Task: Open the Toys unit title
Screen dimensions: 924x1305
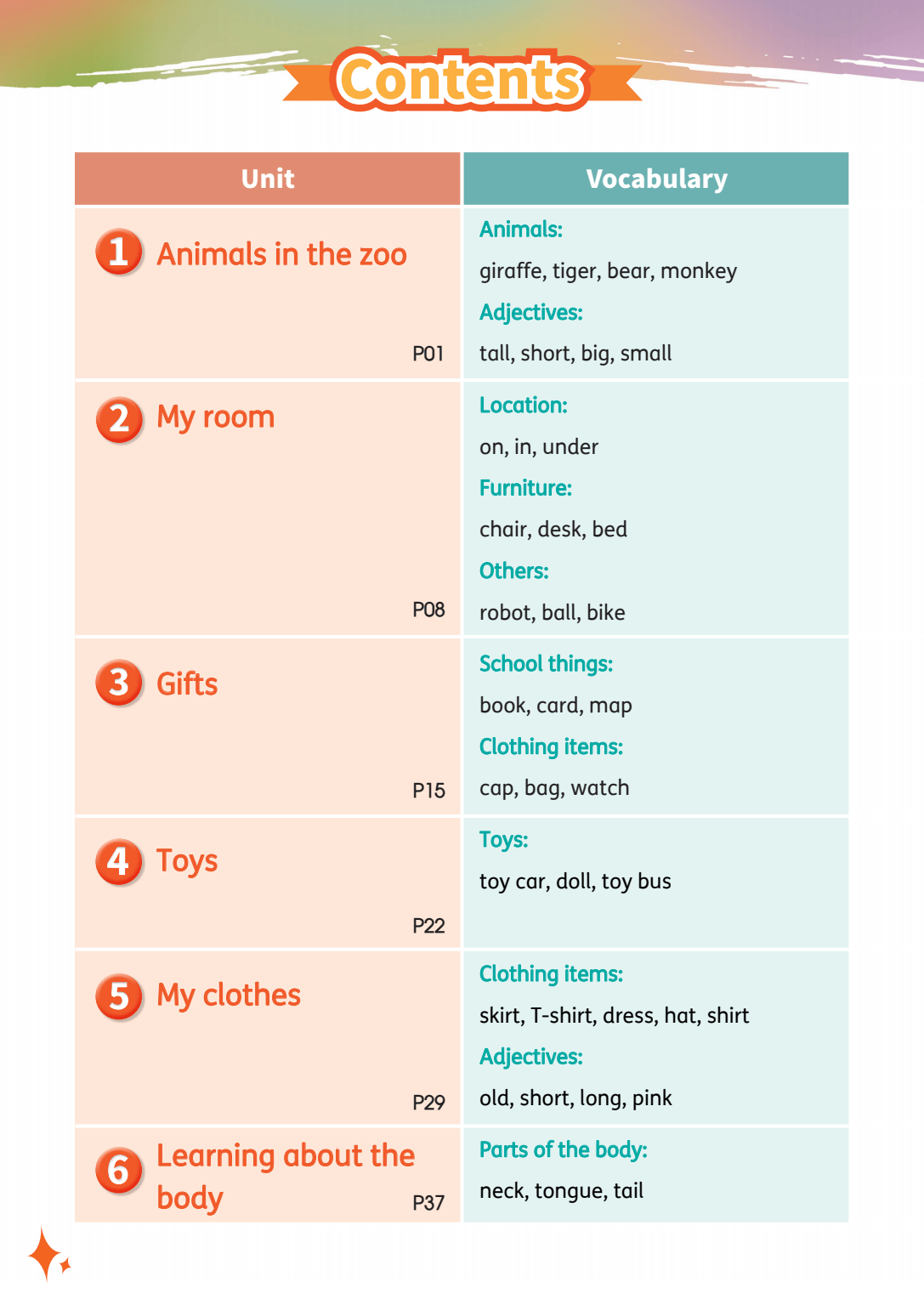Action: [187, 862]
